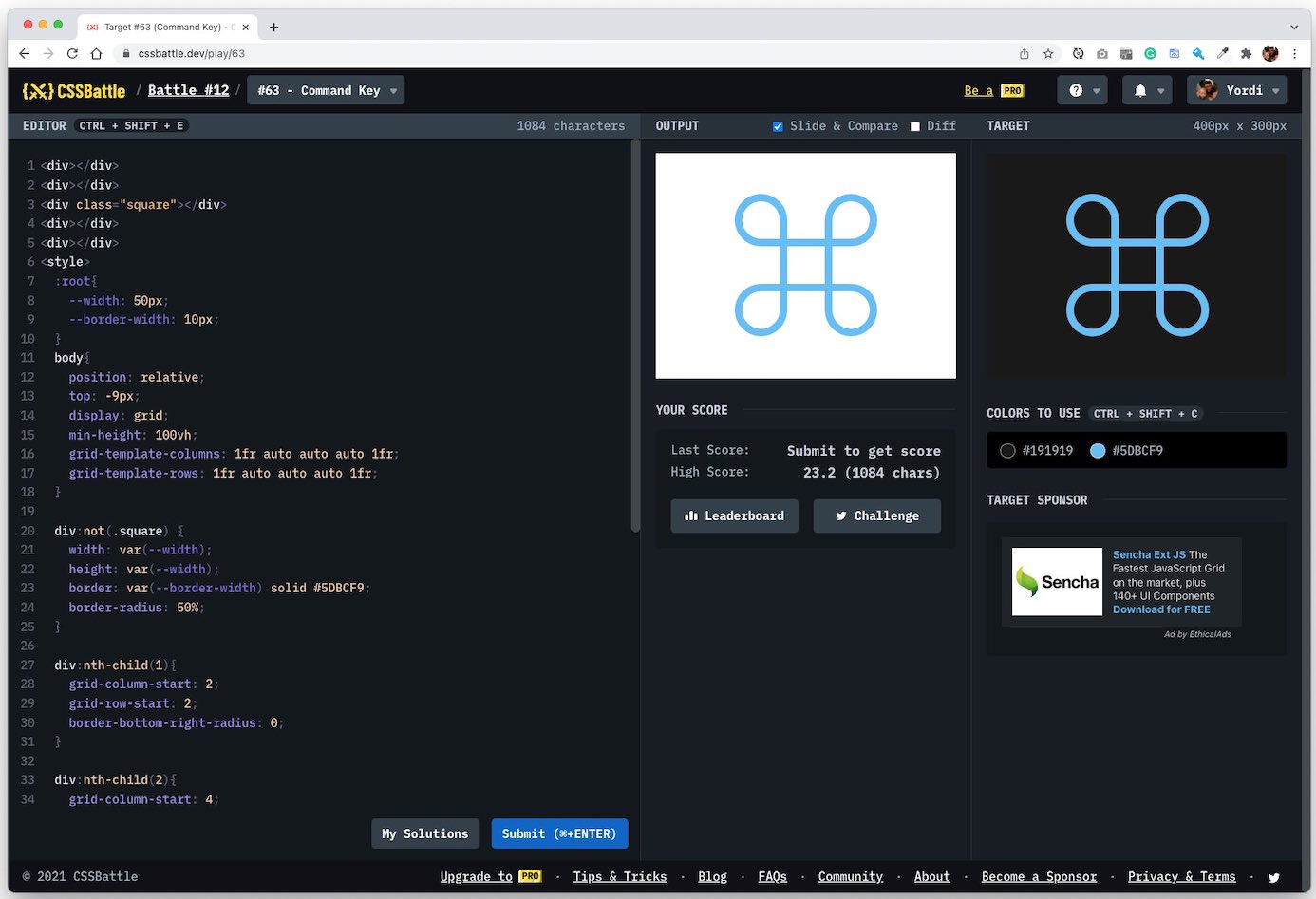The width and height of the screenshot is (1316, 899).
Task: Click the Twitter icon in the footer
Action: tap(1273, 877)
